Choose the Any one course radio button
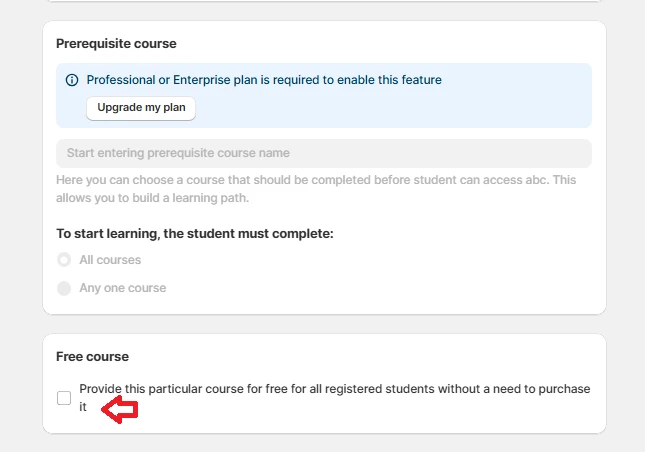Viewport: 645px width, 452px height. [x=64, y=288]
